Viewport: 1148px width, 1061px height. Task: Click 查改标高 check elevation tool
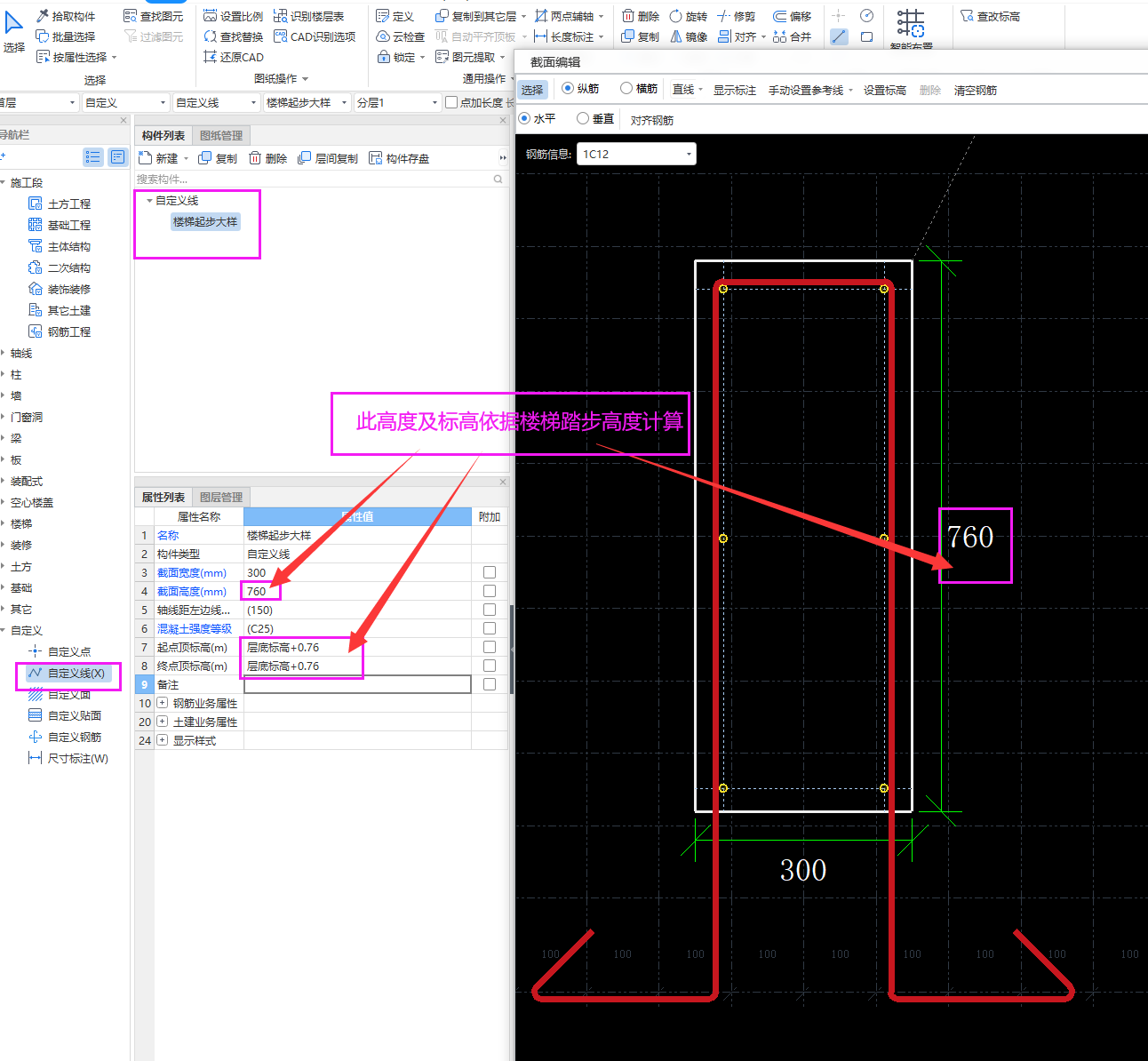pyautogui.click(x=991, y=16)
